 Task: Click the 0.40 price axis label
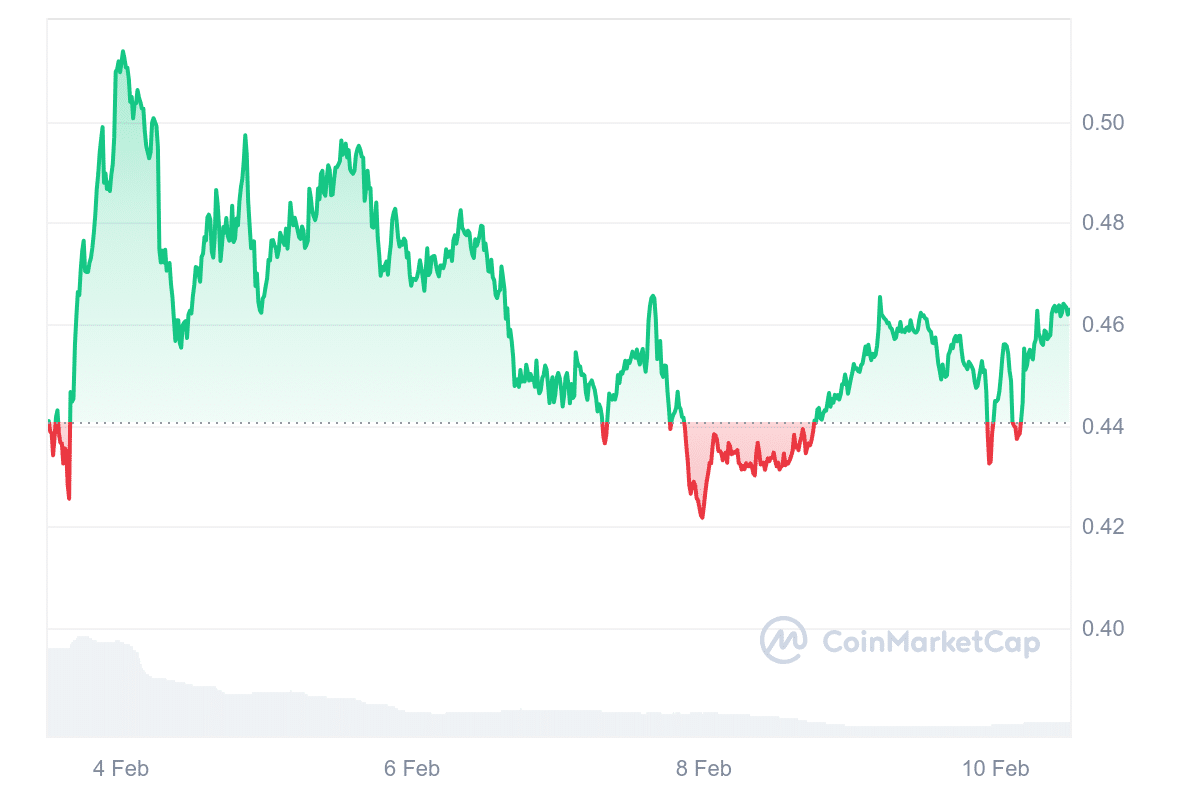pyautogui.click(x=1103, y=629)
